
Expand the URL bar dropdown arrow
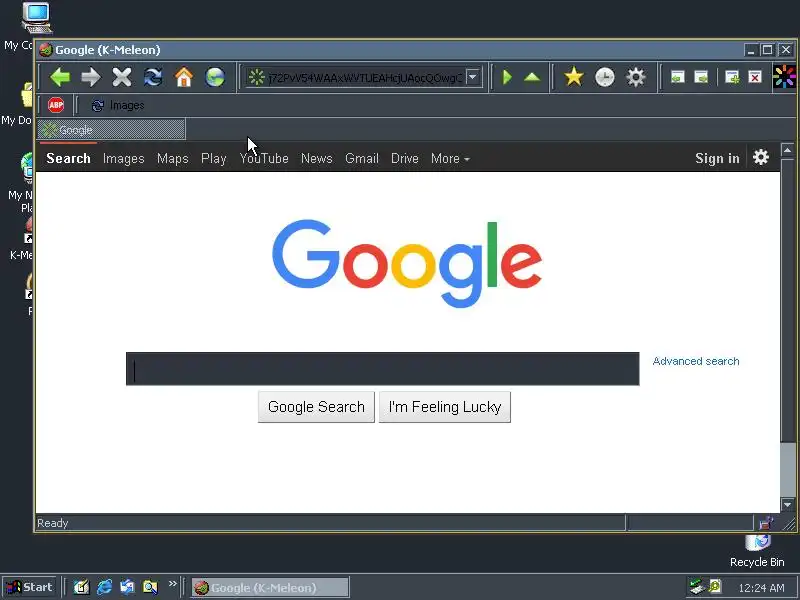[x=473, y=77]
